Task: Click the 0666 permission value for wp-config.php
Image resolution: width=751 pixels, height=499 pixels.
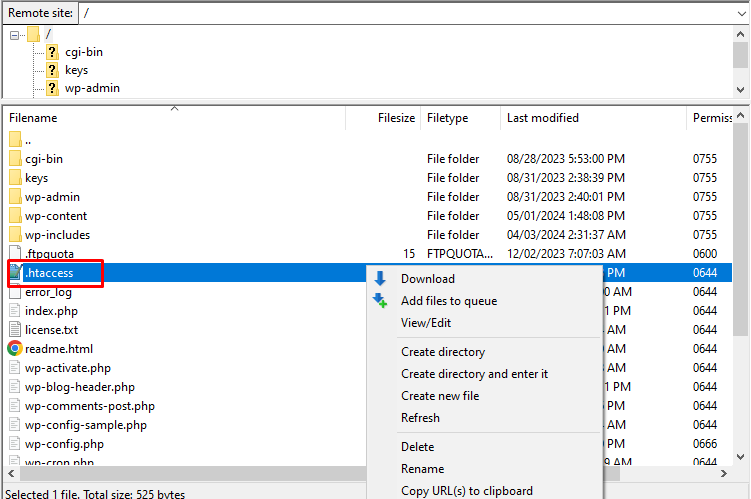Action: point(705,444)
